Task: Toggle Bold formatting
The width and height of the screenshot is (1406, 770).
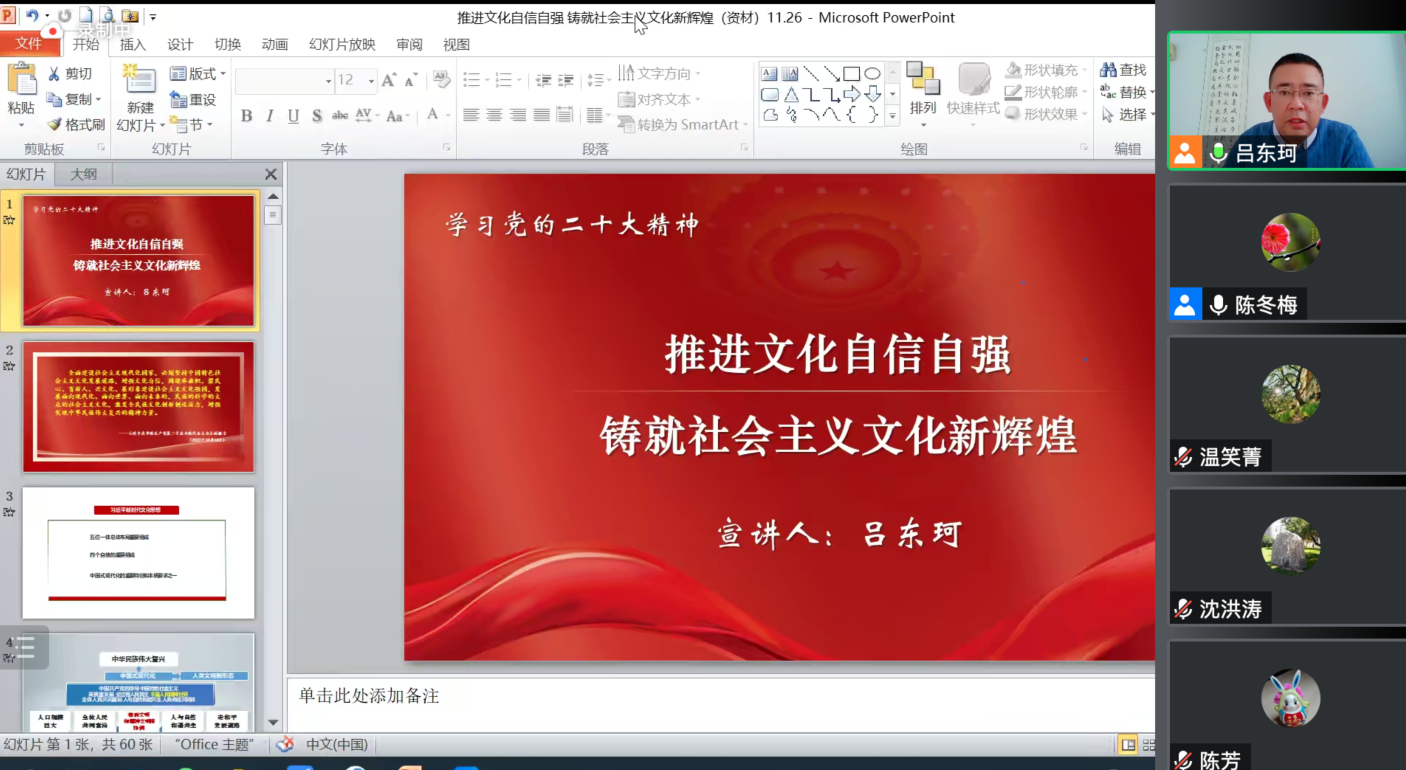Action: coord(246,116)
